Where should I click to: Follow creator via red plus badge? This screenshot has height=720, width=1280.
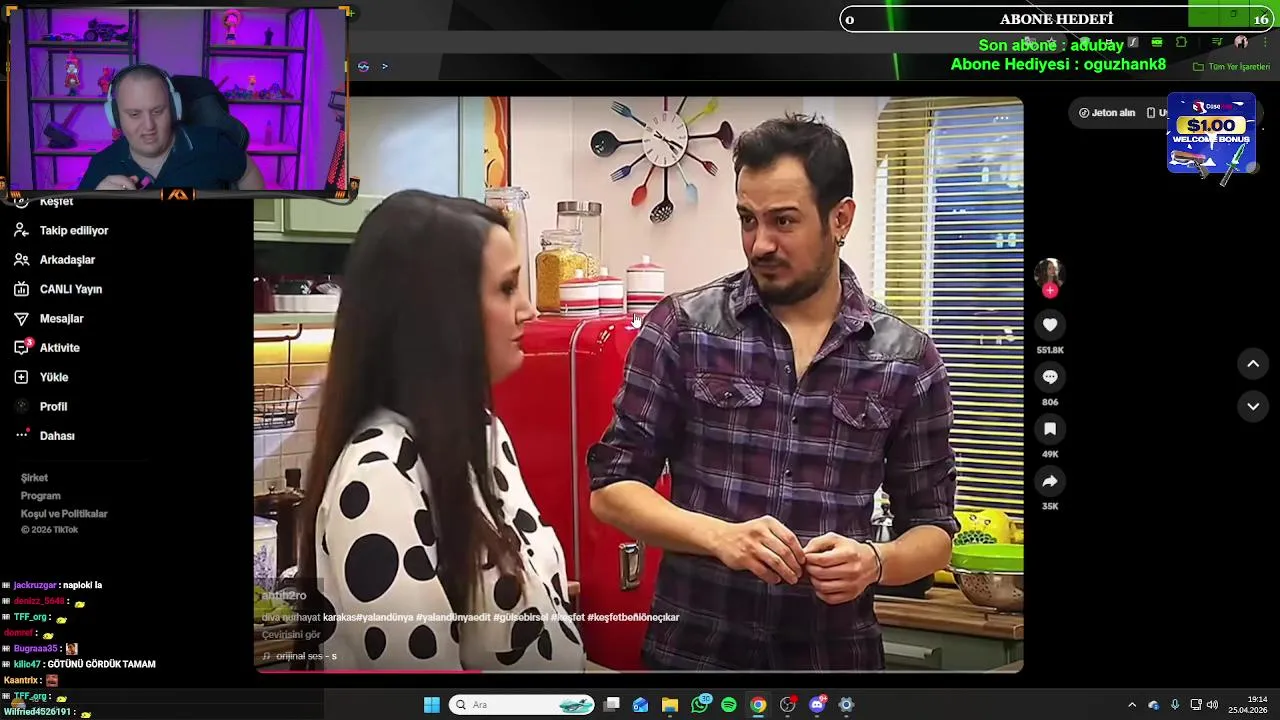click(x=1050, y=291)
